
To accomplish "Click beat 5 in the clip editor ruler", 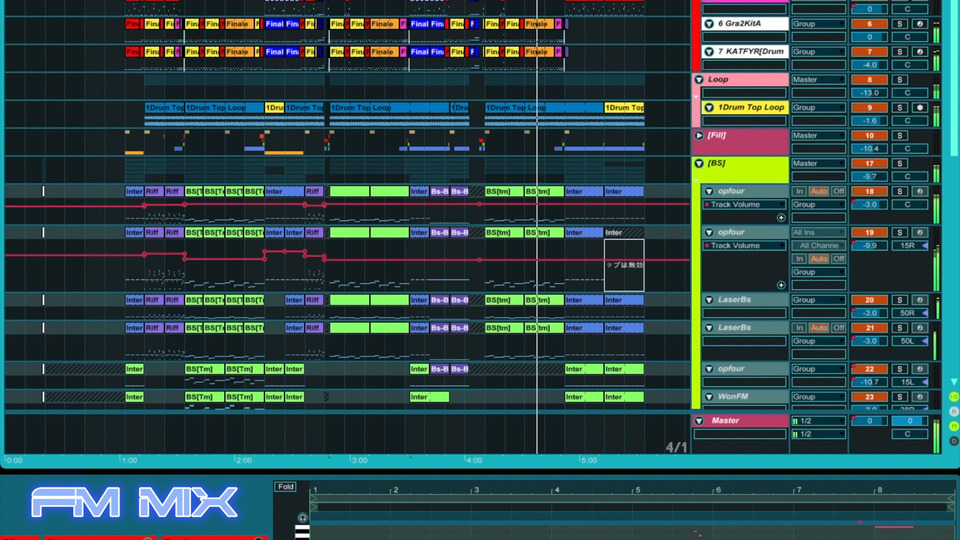I will click(637, 490).
